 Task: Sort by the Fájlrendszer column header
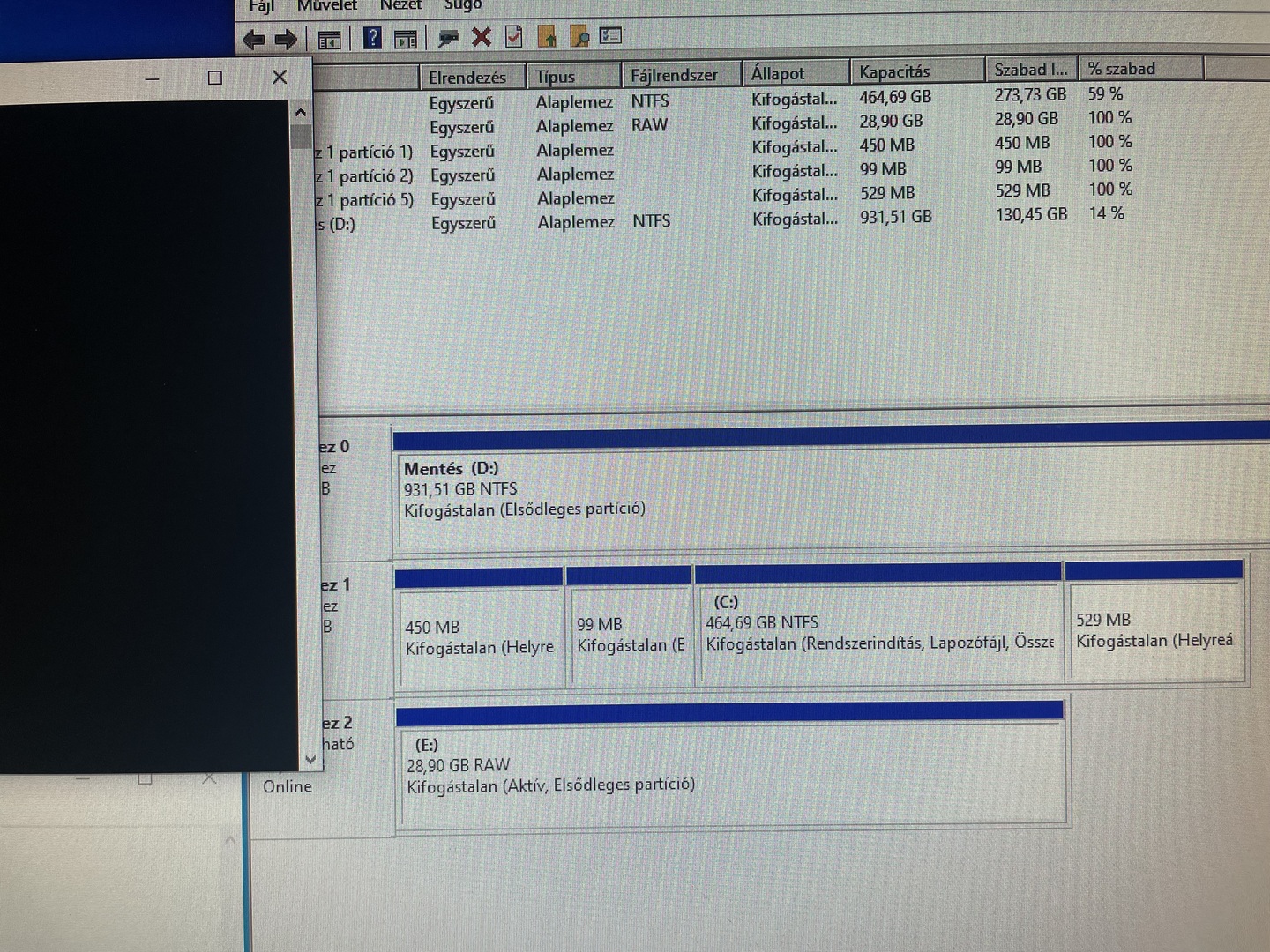tap(682, 75)
